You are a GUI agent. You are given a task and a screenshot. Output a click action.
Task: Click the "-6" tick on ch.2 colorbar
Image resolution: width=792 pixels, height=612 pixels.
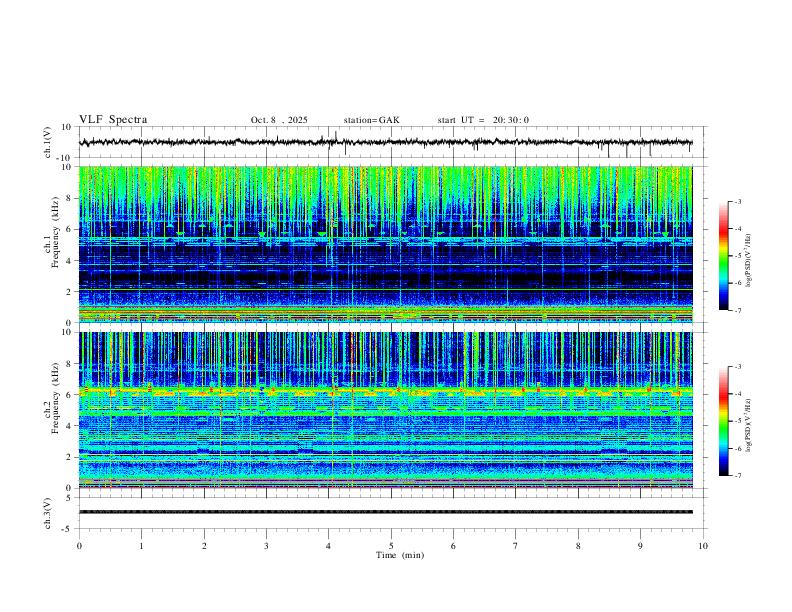point(737,448)
